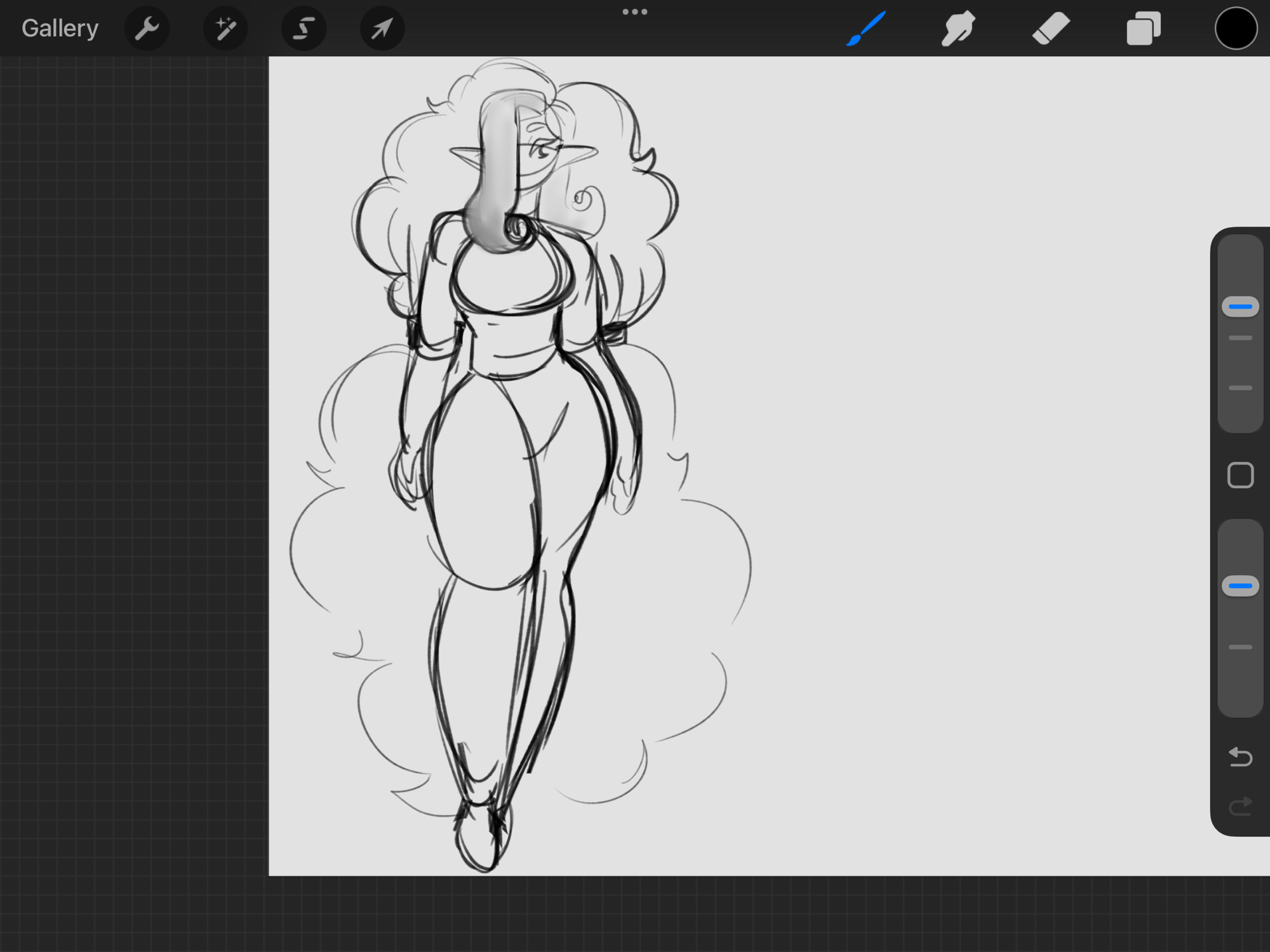The width and height of the screenshot is (1270, 952).
Task: Select the Smudge tool
Action: 958,29
